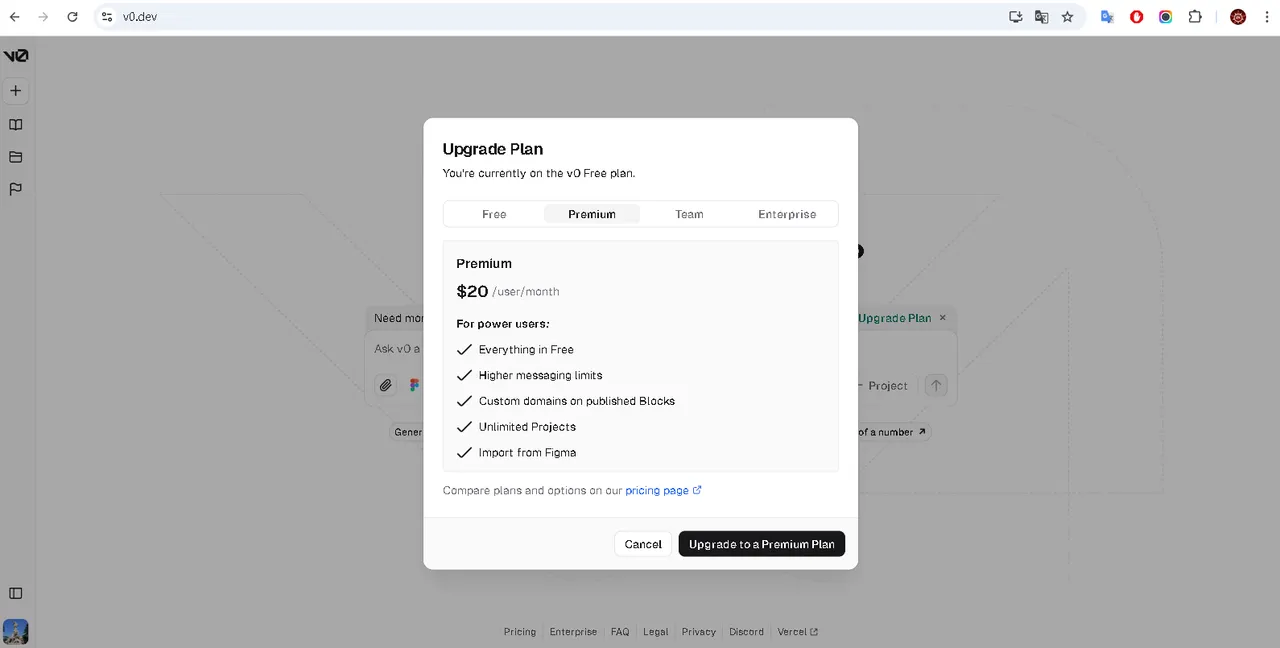1280x648 pixels.
Task: Open the projects folder icon
Action: coord(15,157)
